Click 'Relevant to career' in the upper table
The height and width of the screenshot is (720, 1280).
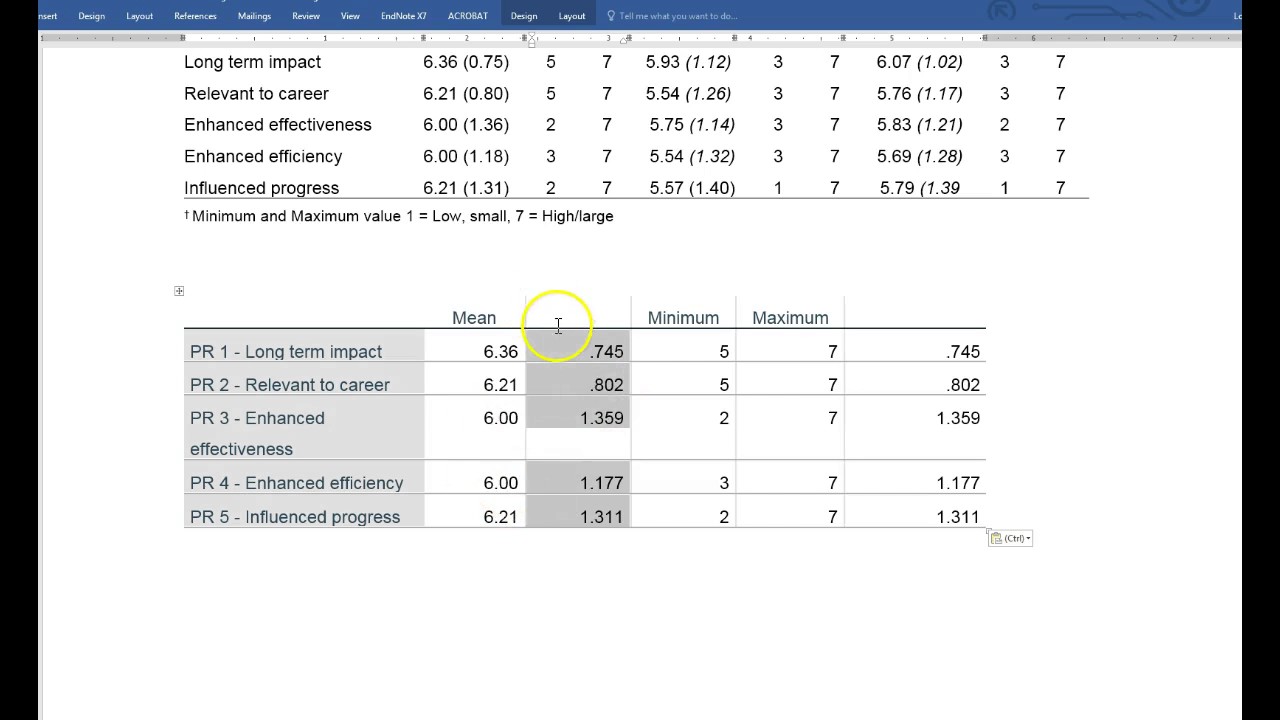pos(256,94)
